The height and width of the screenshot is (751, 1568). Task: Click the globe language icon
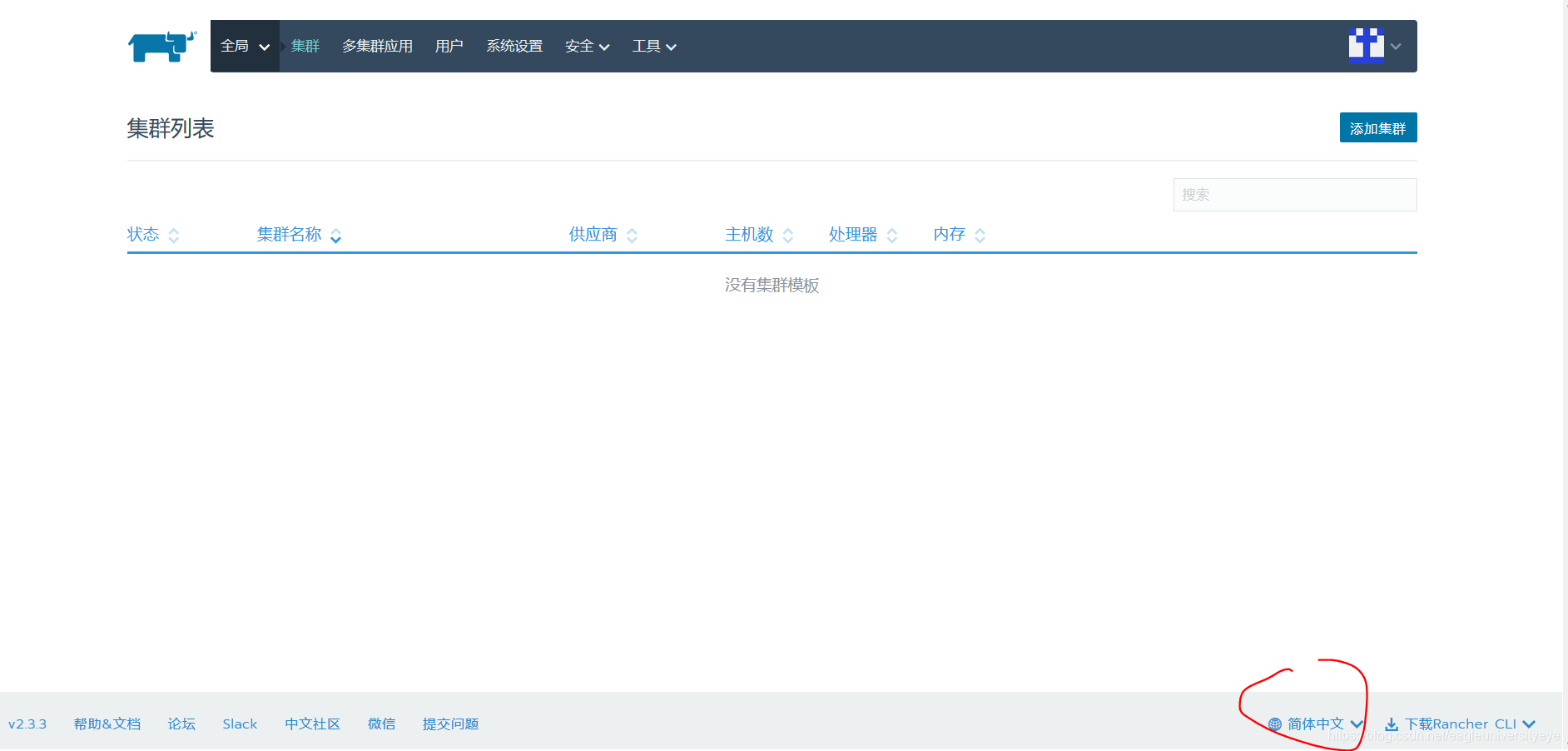pyautogui.click(x=1274, y=724)
